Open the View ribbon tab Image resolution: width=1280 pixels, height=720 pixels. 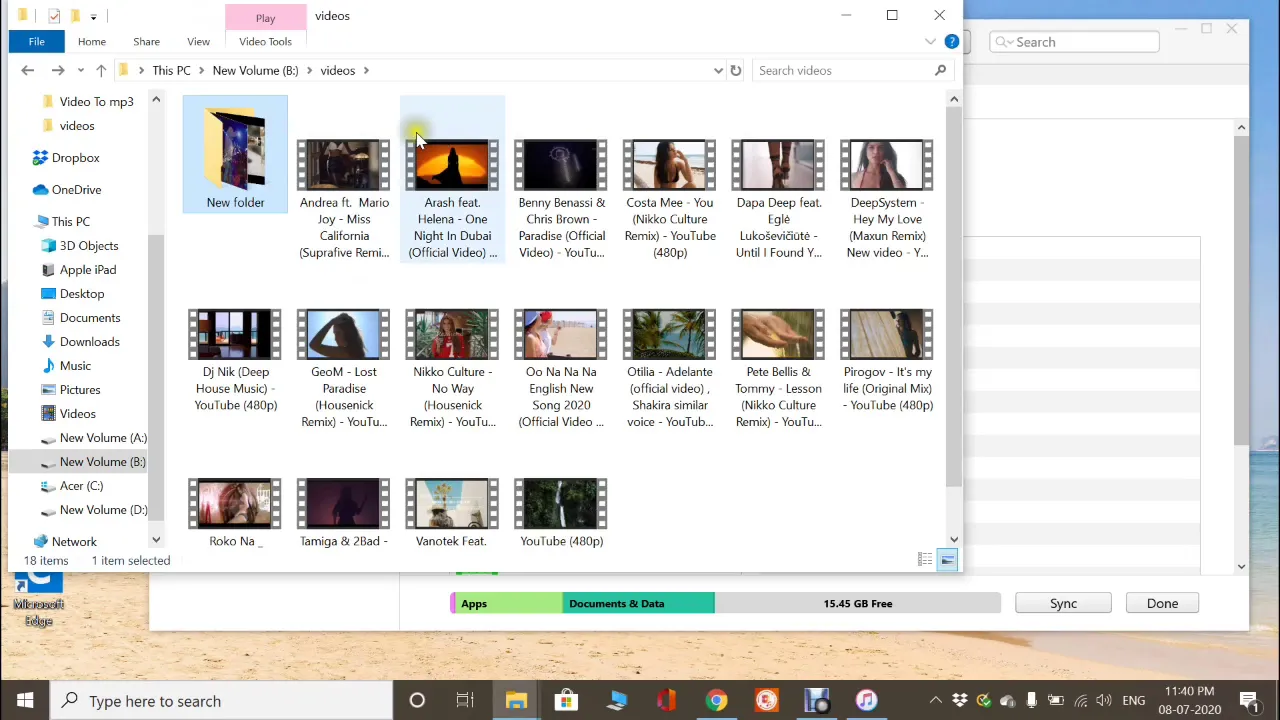tap(198, 41)
